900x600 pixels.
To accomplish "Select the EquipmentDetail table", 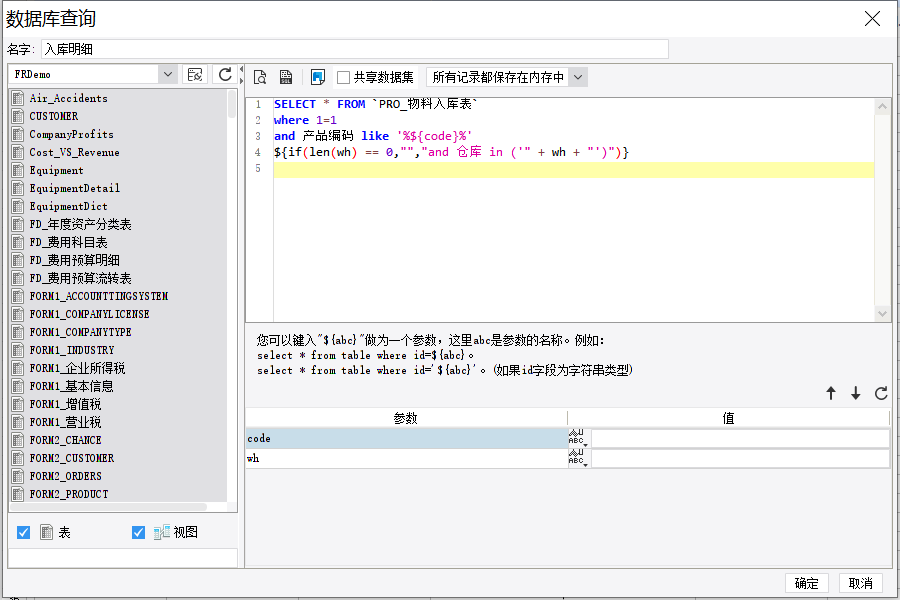I will (x=75, y=188).
